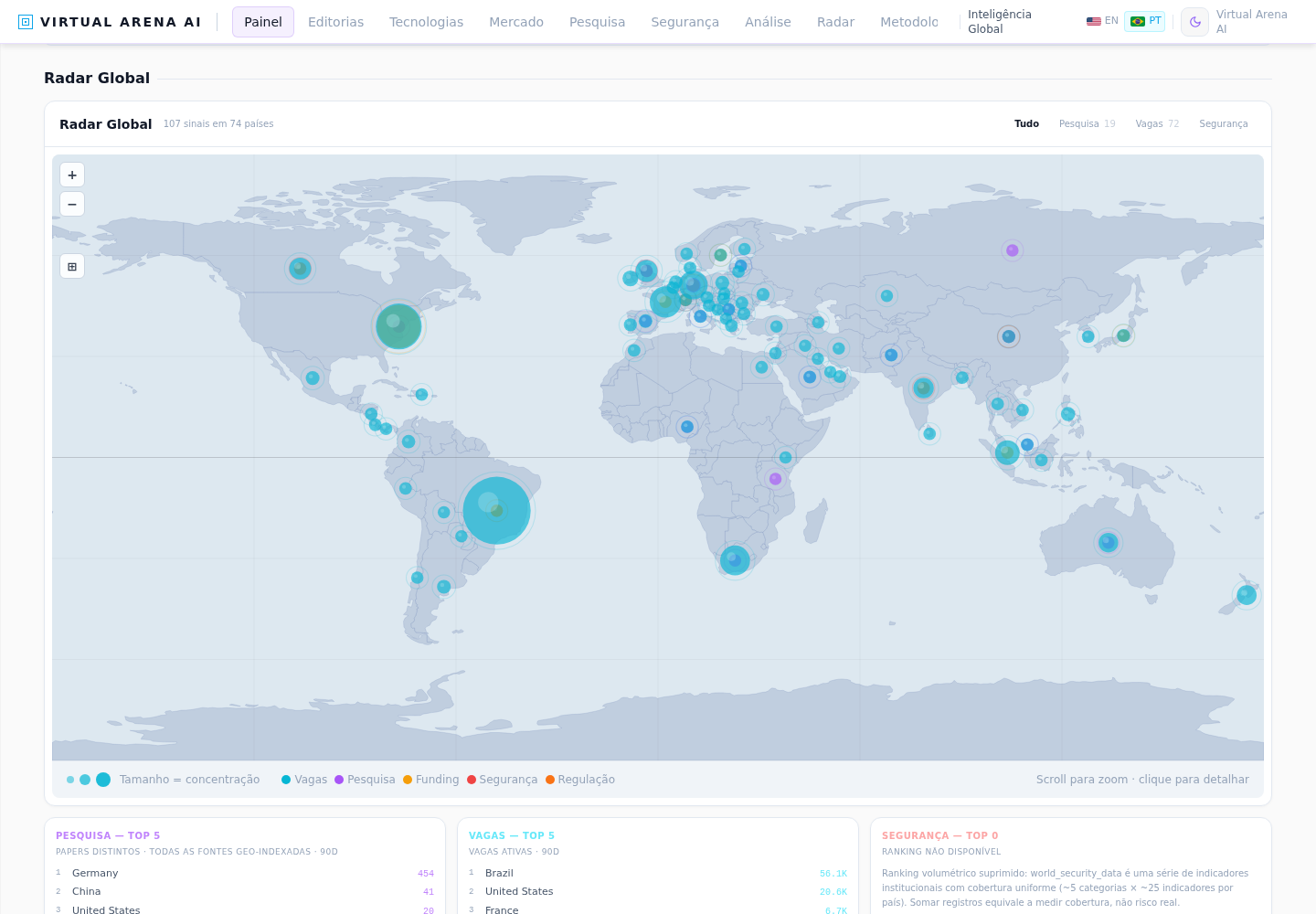Viewport: 1316px width, 914px height.
Task: Open the Inteligência Global link
Action: (1000, 22)
